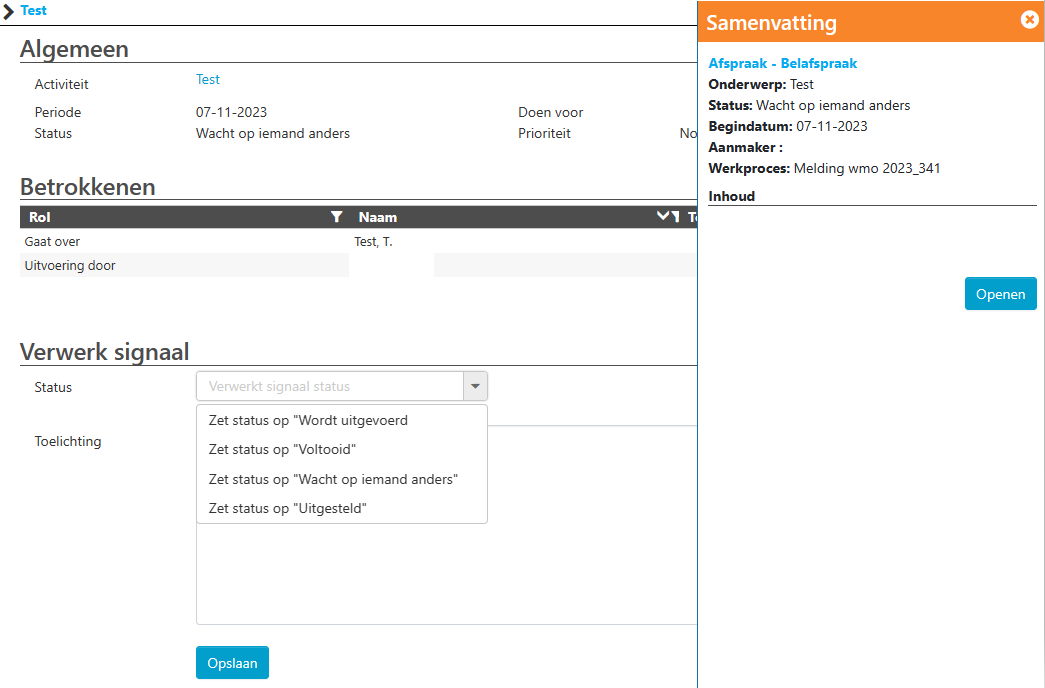Click the filter icon in Naam column
This screenshot has height=688, width=1045.
675,217
